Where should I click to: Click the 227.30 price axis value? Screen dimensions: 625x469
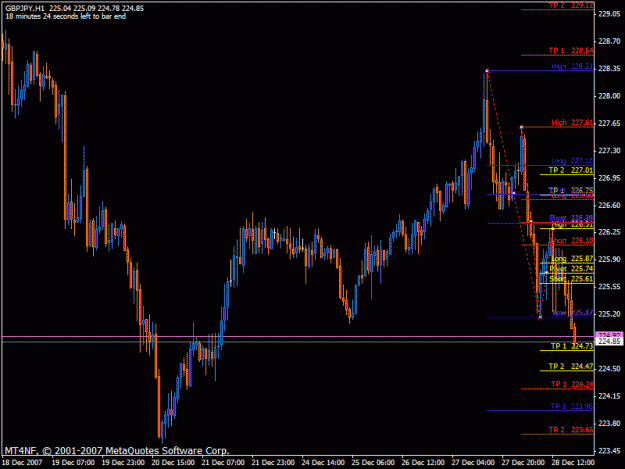[609, 151]
